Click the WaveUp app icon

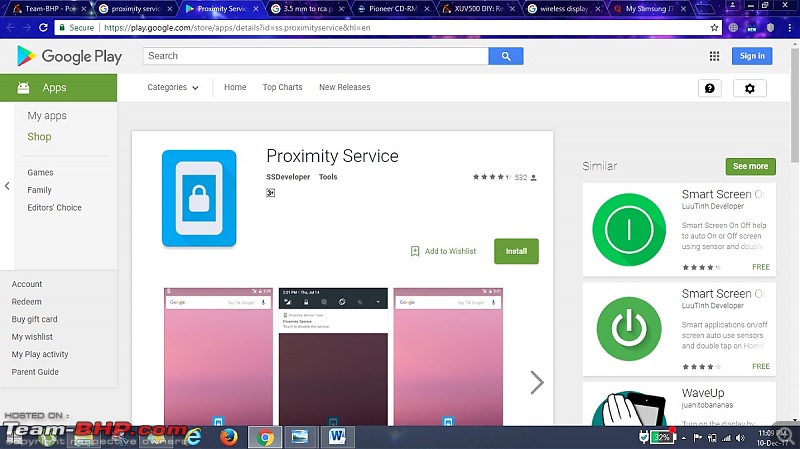tap(629, 408)
